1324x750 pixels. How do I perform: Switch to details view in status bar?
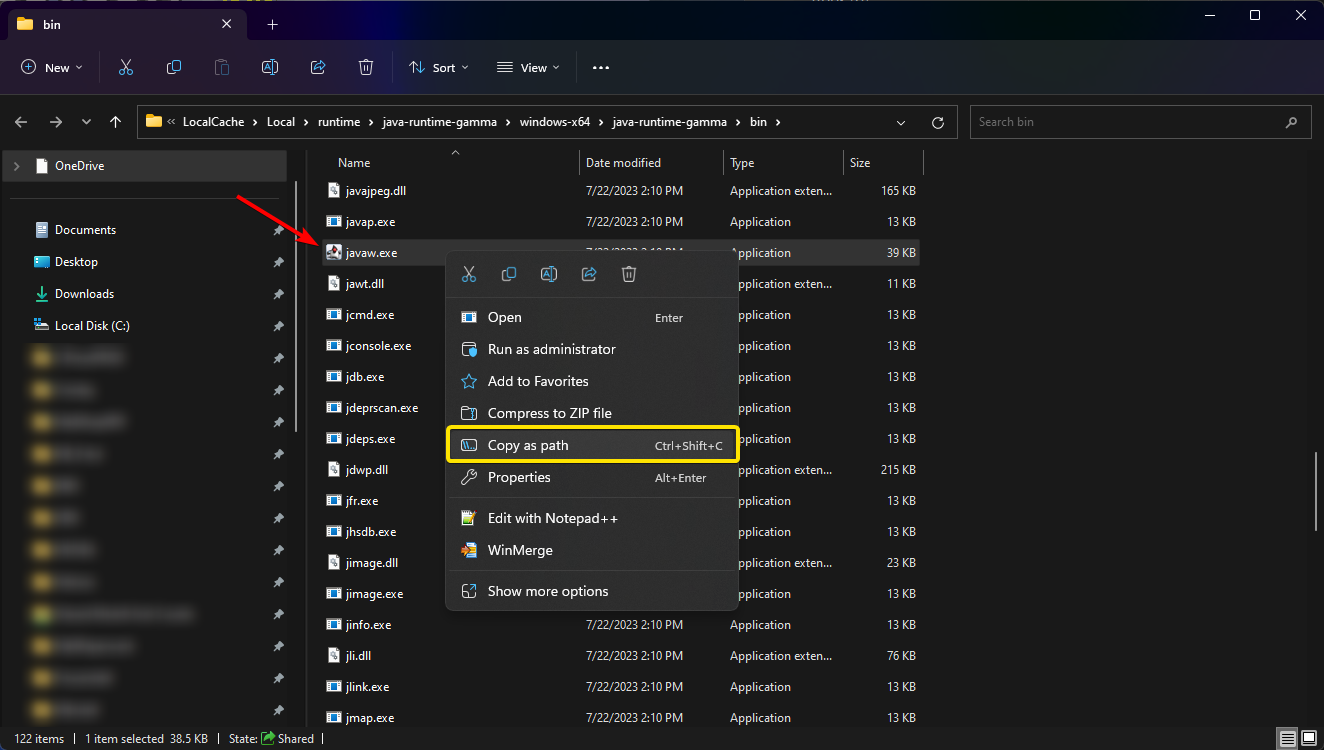coord(1287,739)
